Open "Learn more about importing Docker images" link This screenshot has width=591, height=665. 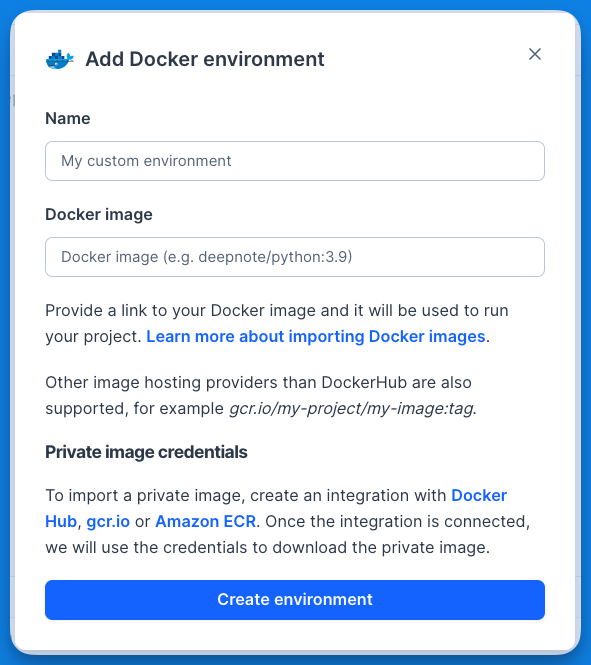click(316, 336)
